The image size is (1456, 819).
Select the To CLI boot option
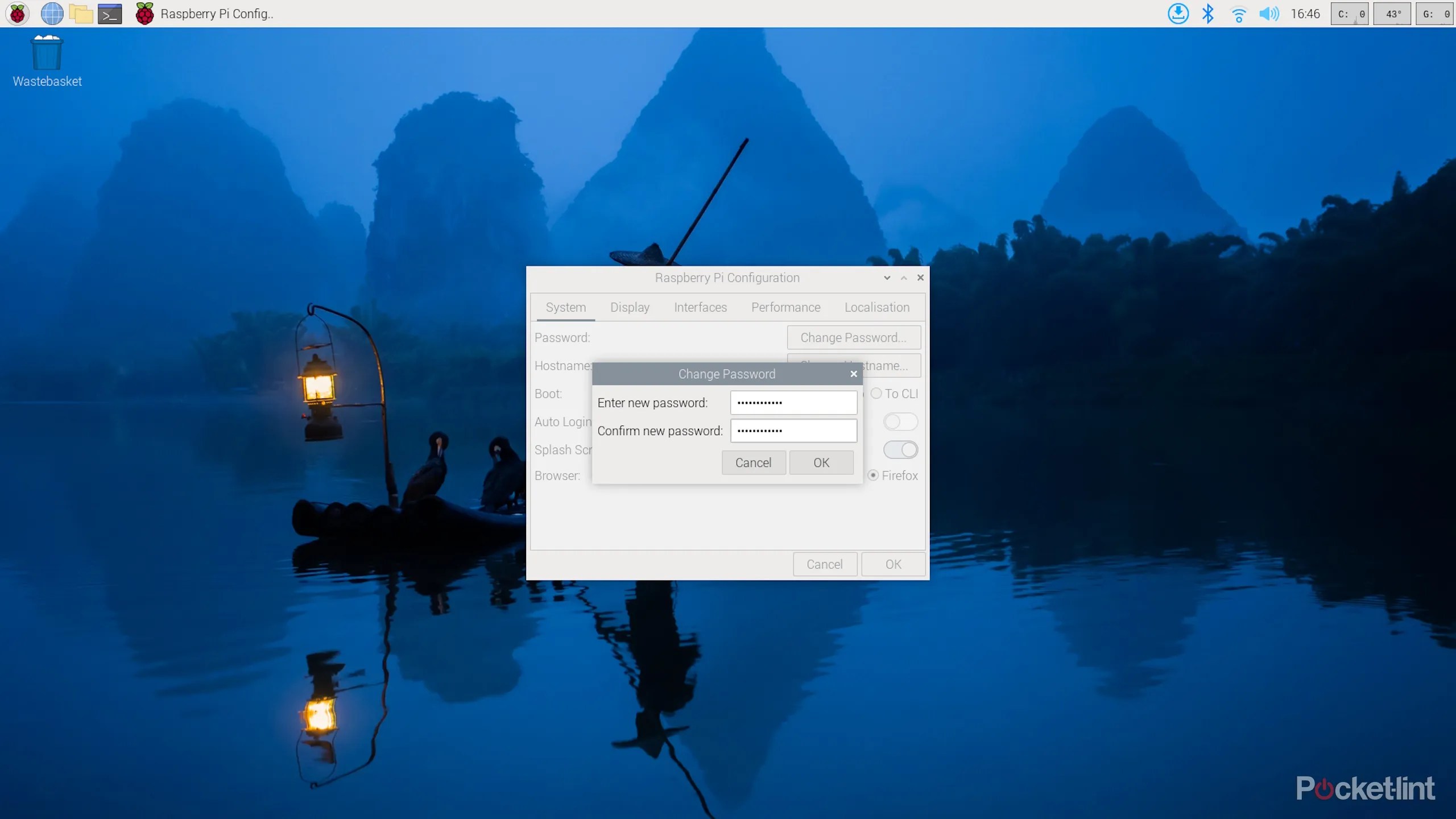(876, 394)
